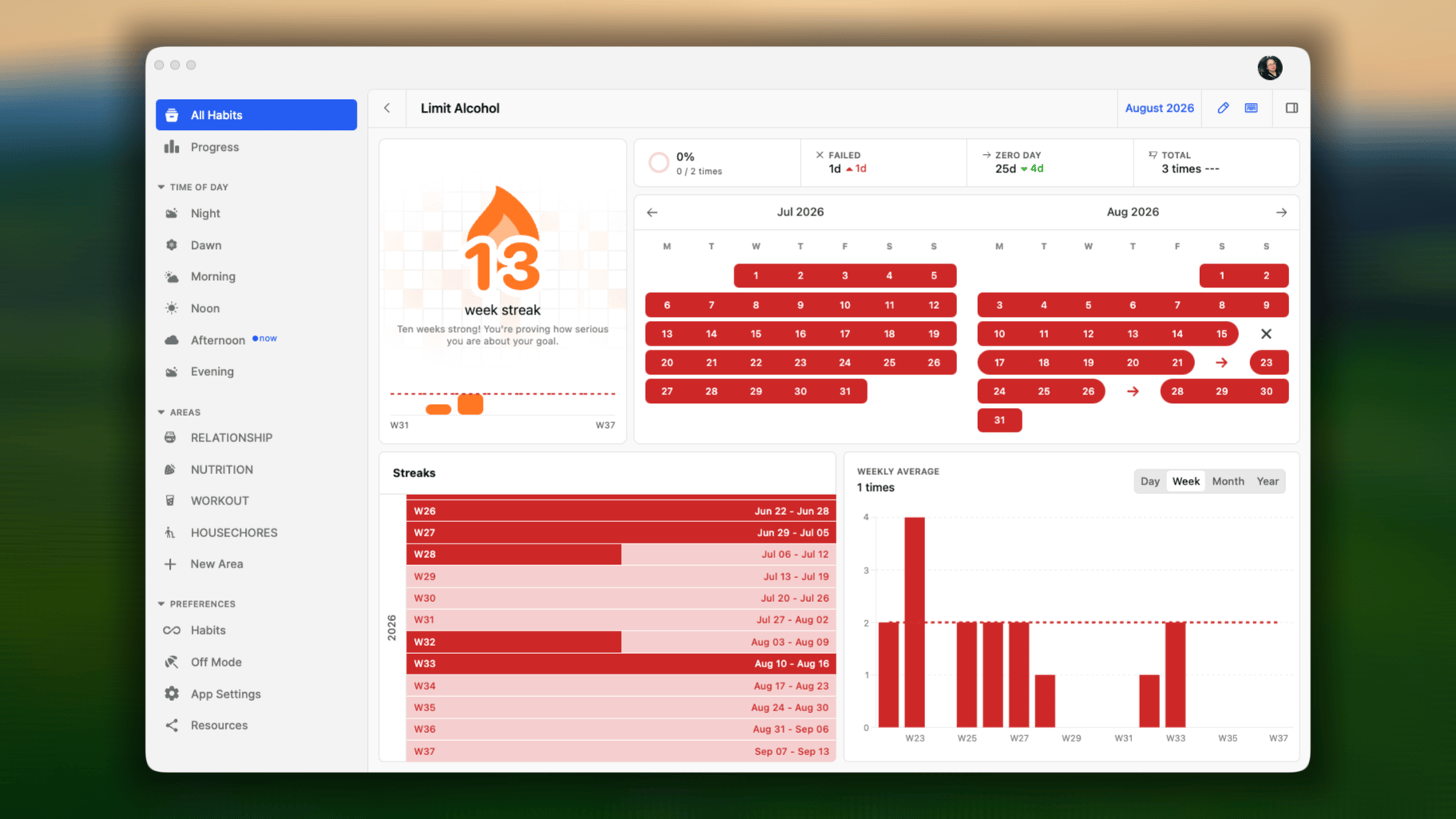The height and width of the screenshot is (819, 1456).
Task: Select the W28 streak row
Action: click(x=621, y=554)
